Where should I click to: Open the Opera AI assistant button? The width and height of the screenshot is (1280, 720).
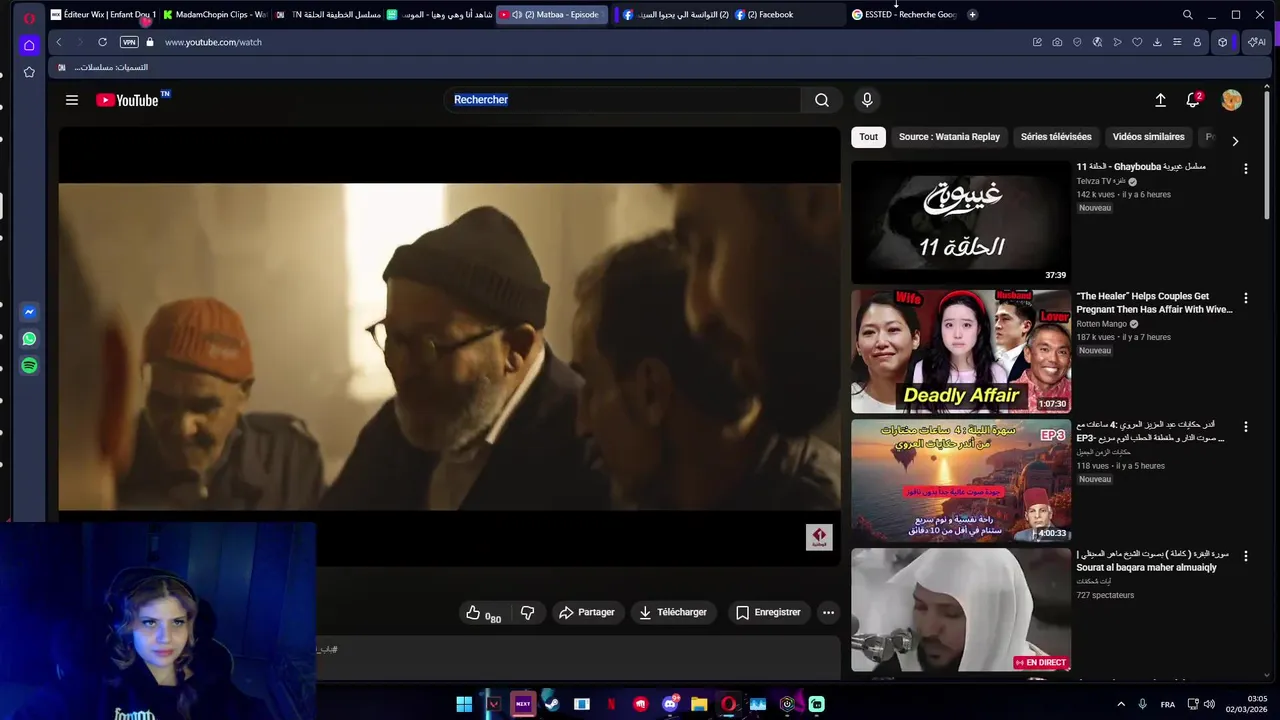pos(1256,42)
